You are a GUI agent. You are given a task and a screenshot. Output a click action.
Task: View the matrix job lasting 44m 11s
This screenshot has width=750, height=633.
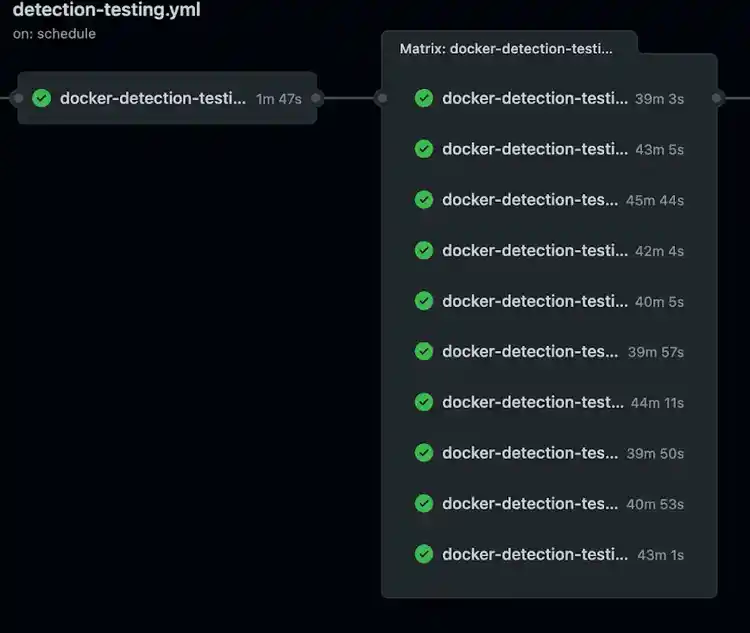point(532,402)
